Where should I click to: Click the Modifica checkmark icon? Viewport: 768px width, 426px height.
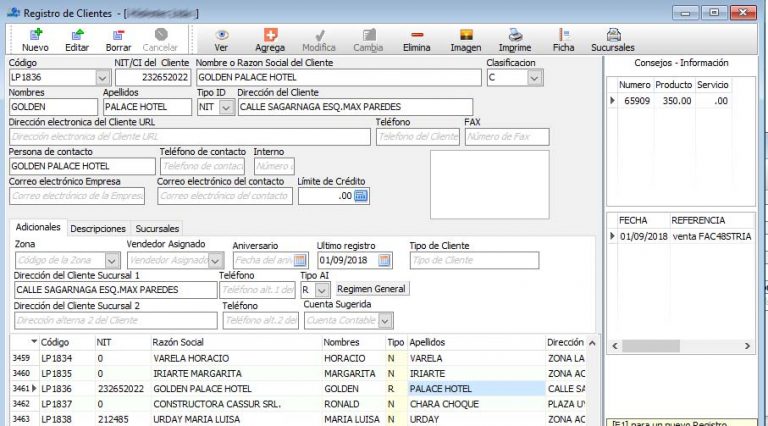coord(319,35)
